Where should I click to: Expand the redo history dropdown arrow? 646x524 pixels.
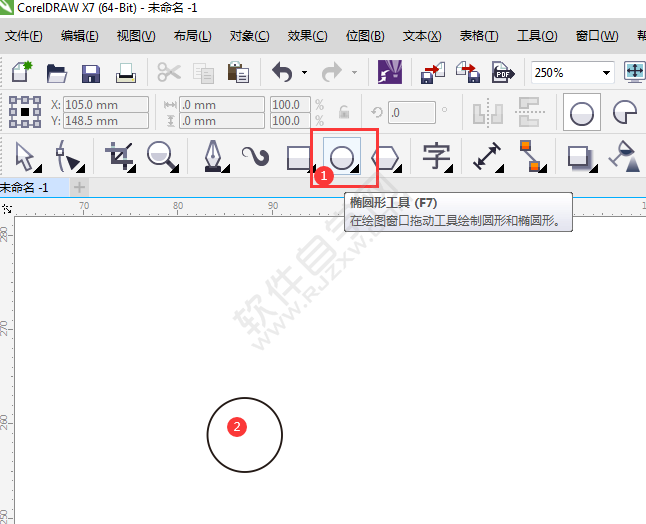click(354, 73)
